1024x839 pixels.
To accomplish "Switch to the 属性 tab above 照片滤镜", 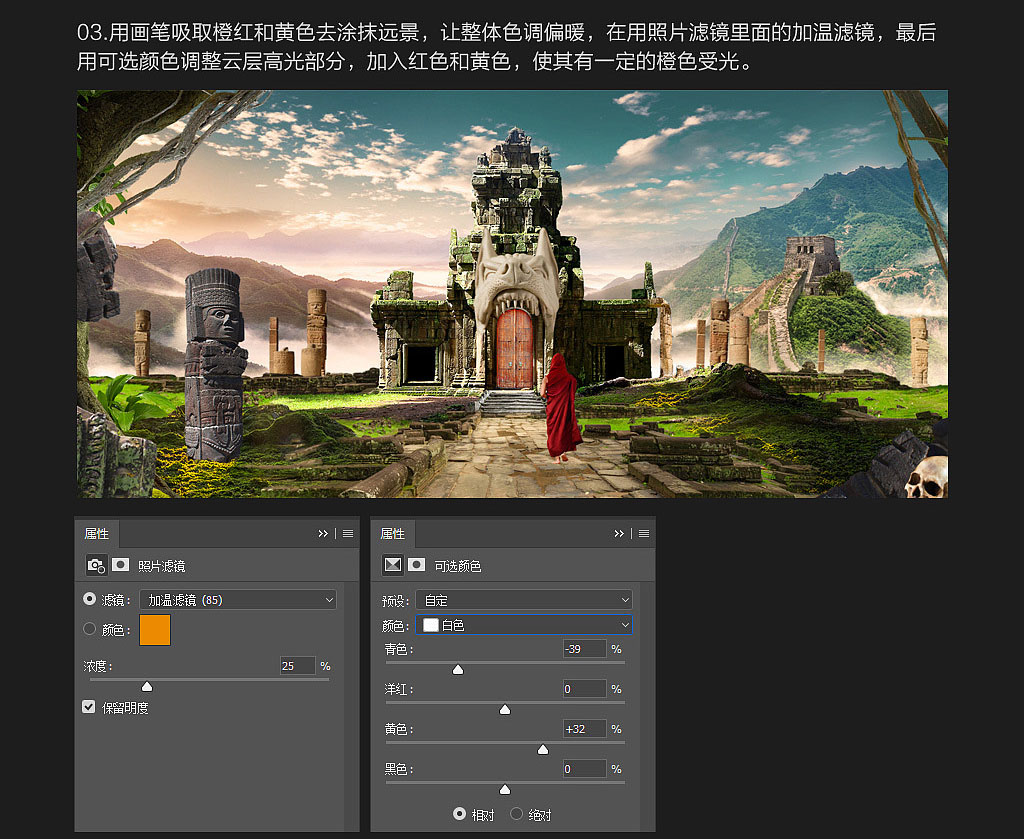I will [x=97, y=534].
